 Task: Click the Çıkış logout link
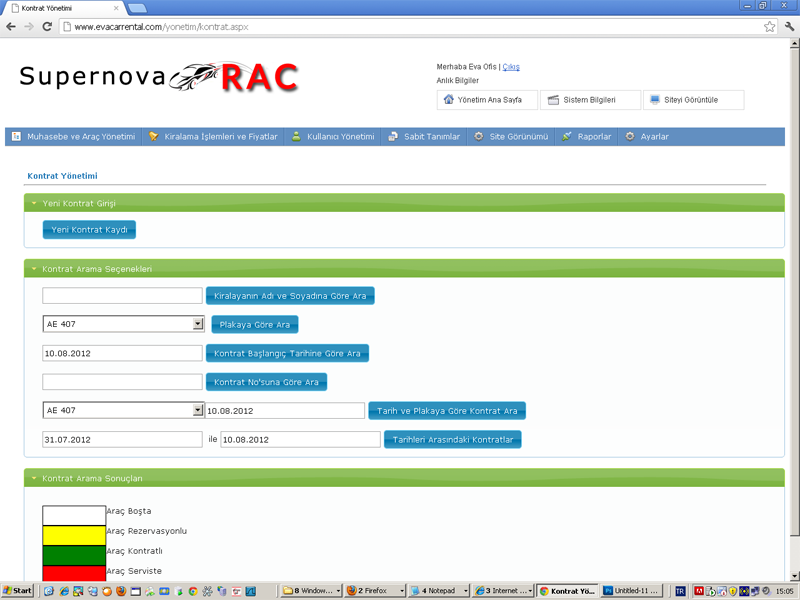point(511,67)
